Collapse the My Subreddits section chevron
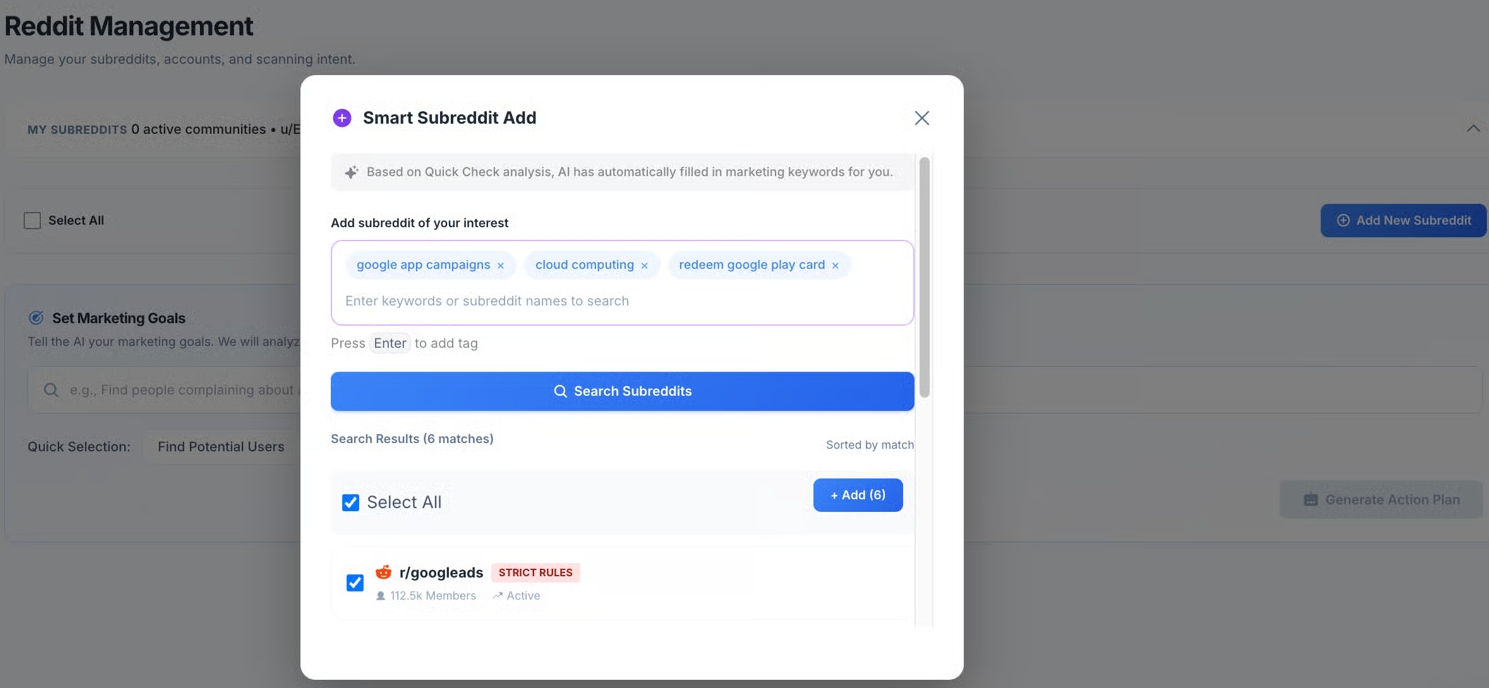1489x688 pixels. click(x=1472, y=129)
